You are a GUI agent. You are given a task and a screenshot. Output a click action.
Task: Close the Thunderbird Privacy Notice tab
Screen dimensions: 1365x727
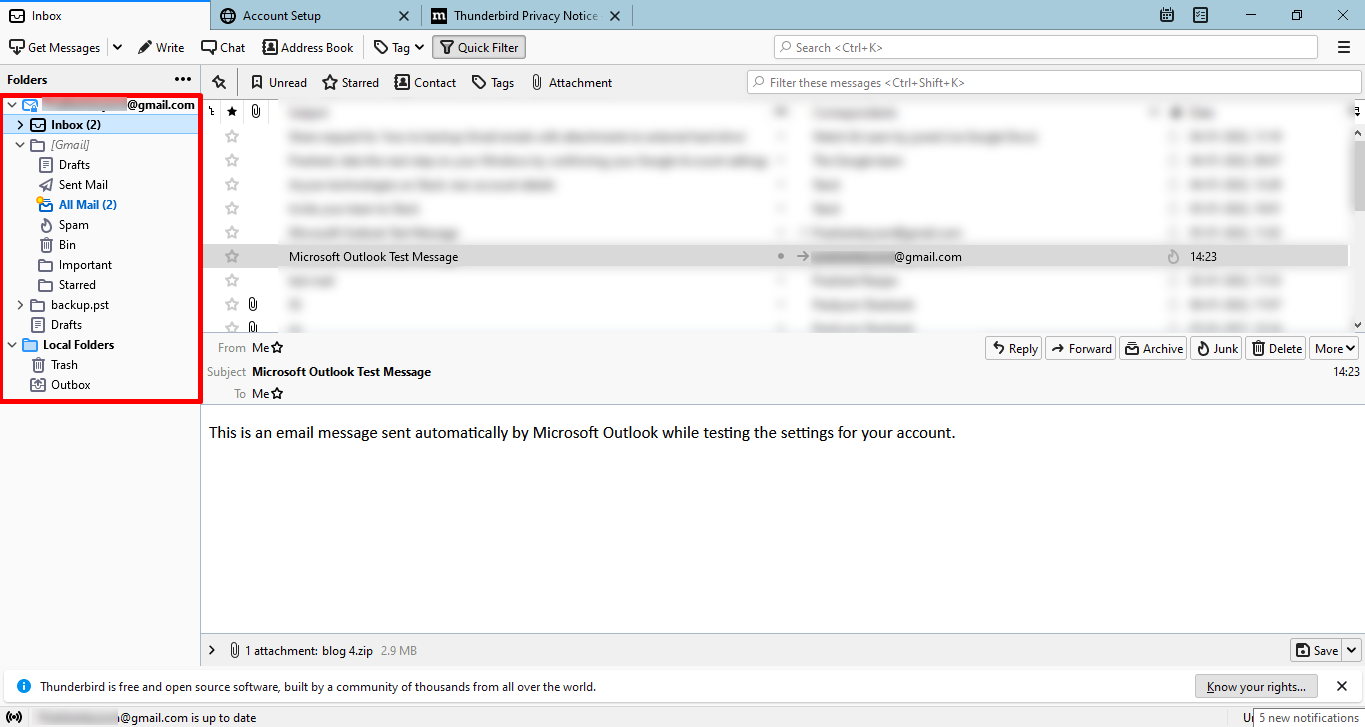[615, 16]
